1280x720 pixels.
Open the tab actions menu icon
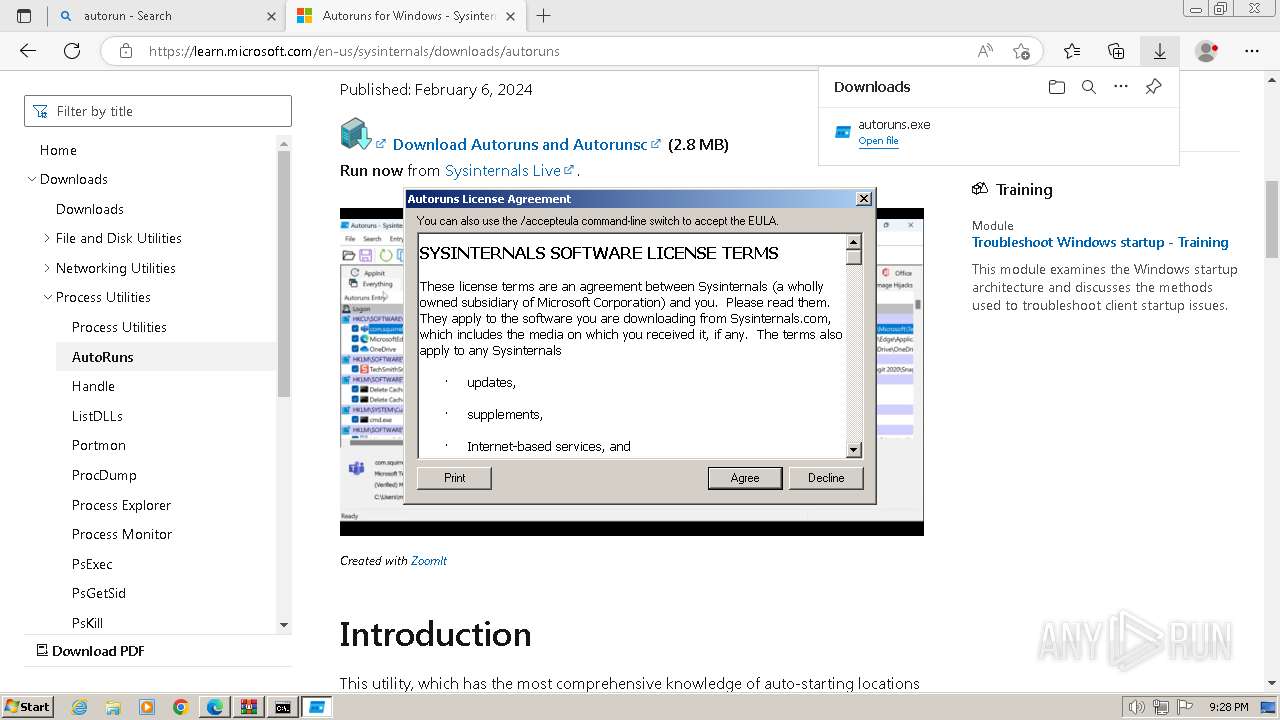[24, 16]
